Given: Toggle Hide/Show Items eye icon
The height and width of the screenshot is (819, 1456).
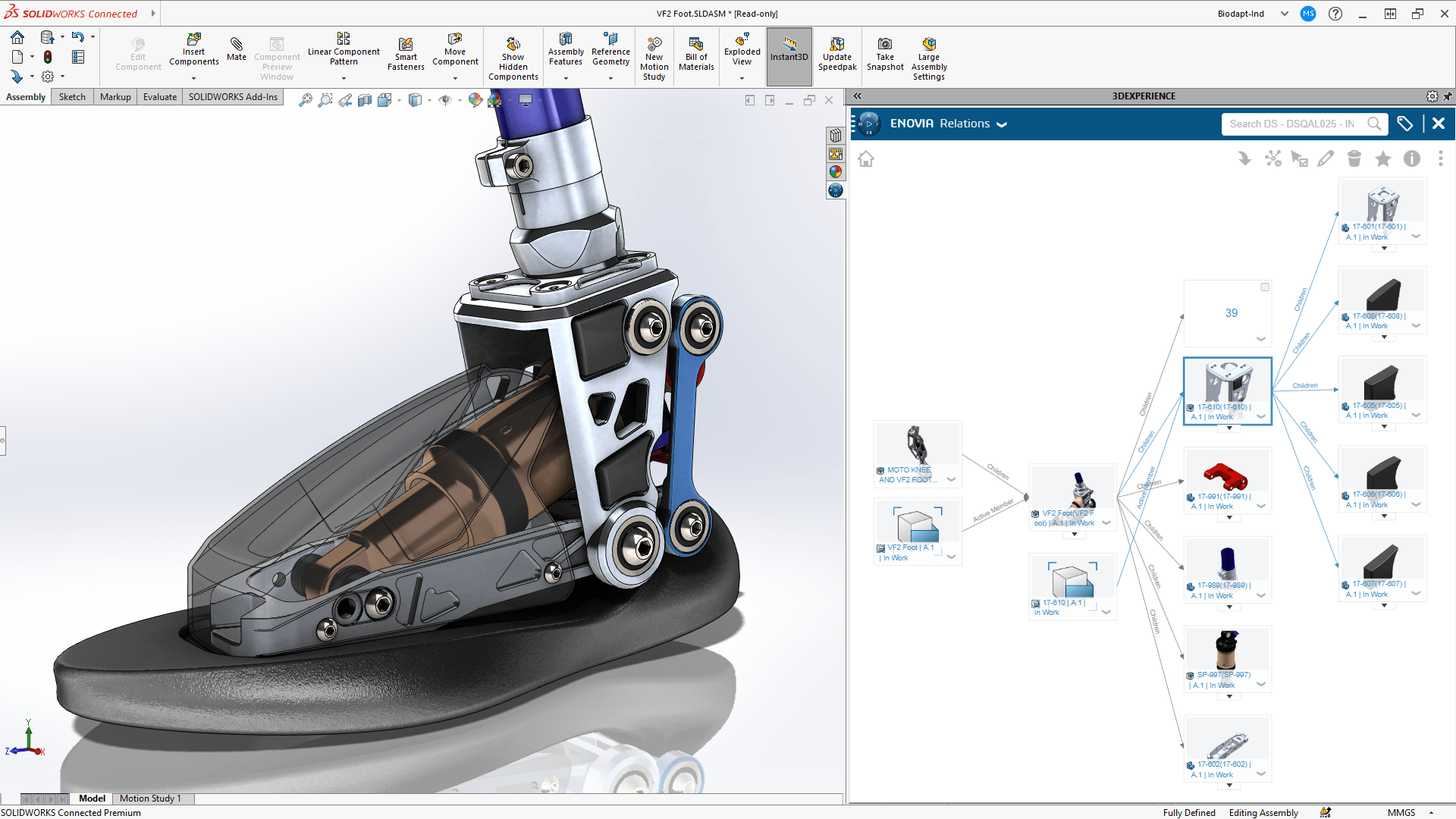Looking at the screenshot, I should pyautogui.click(x=446, y=99).
